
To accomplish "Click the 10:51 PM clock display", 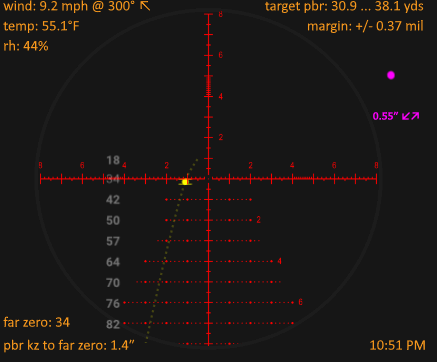I will tap(398, 345).
